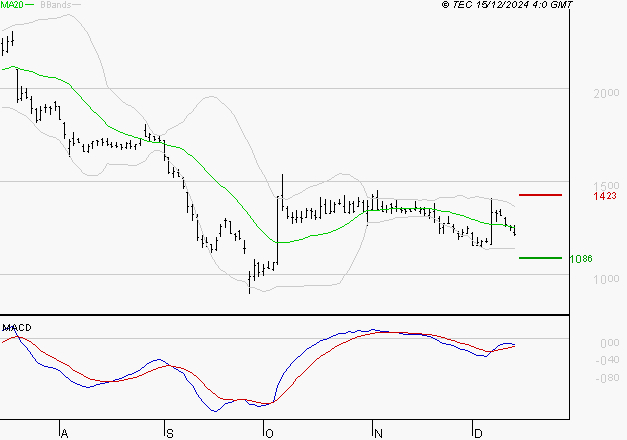Click month marker N on time axis
Screen dimensions: 627x440
(x=378, y=433)
